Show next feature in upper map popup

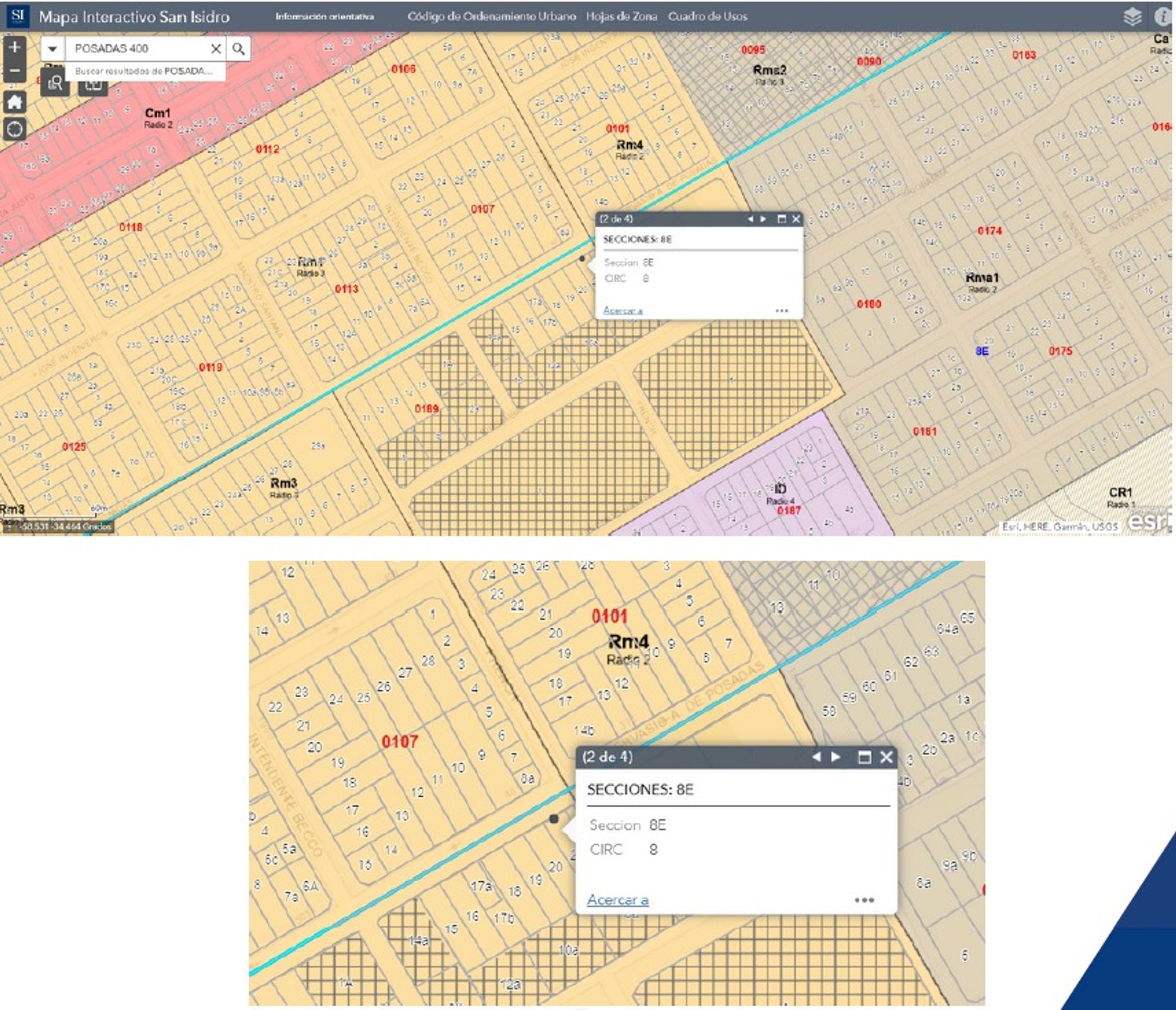[x=763, y=219]
